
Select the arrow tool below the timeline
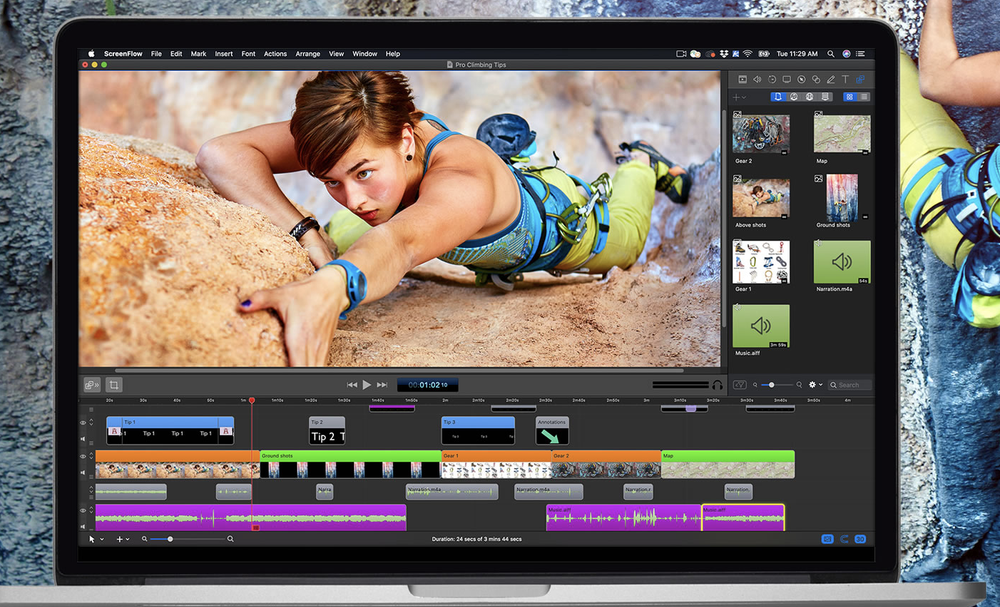point(90,539)
